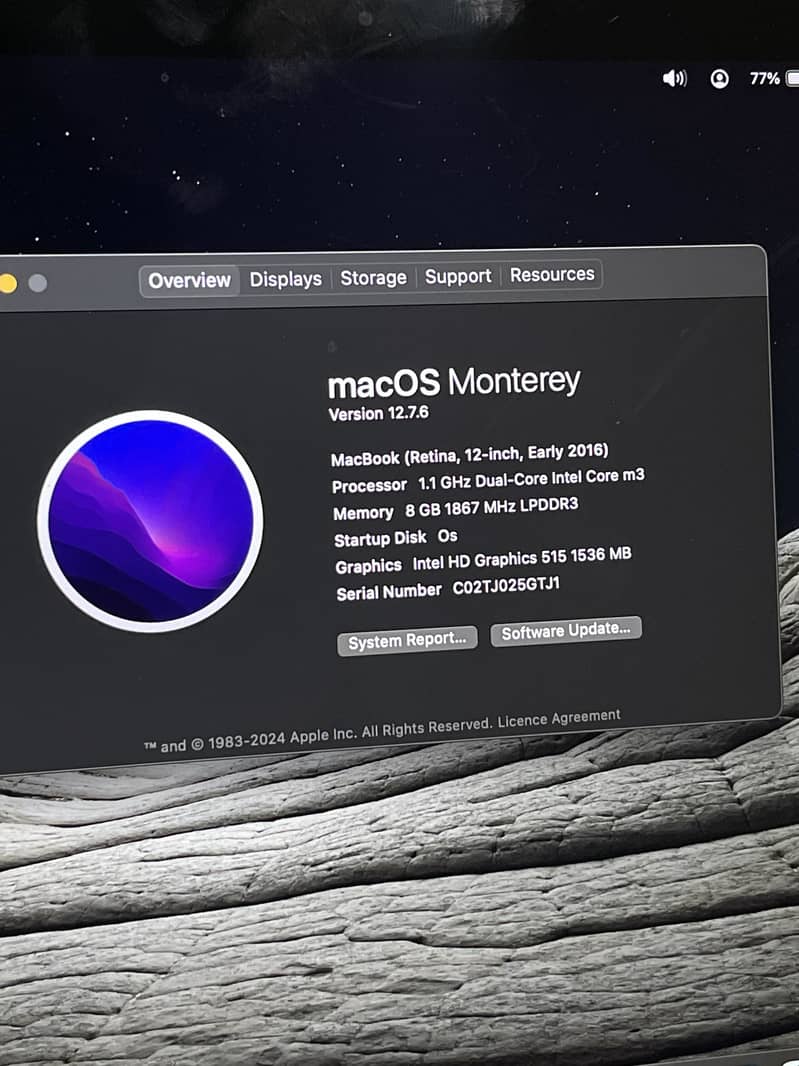Click the Startup Disk value Os

pyautogui.click(x=447, y=536)
